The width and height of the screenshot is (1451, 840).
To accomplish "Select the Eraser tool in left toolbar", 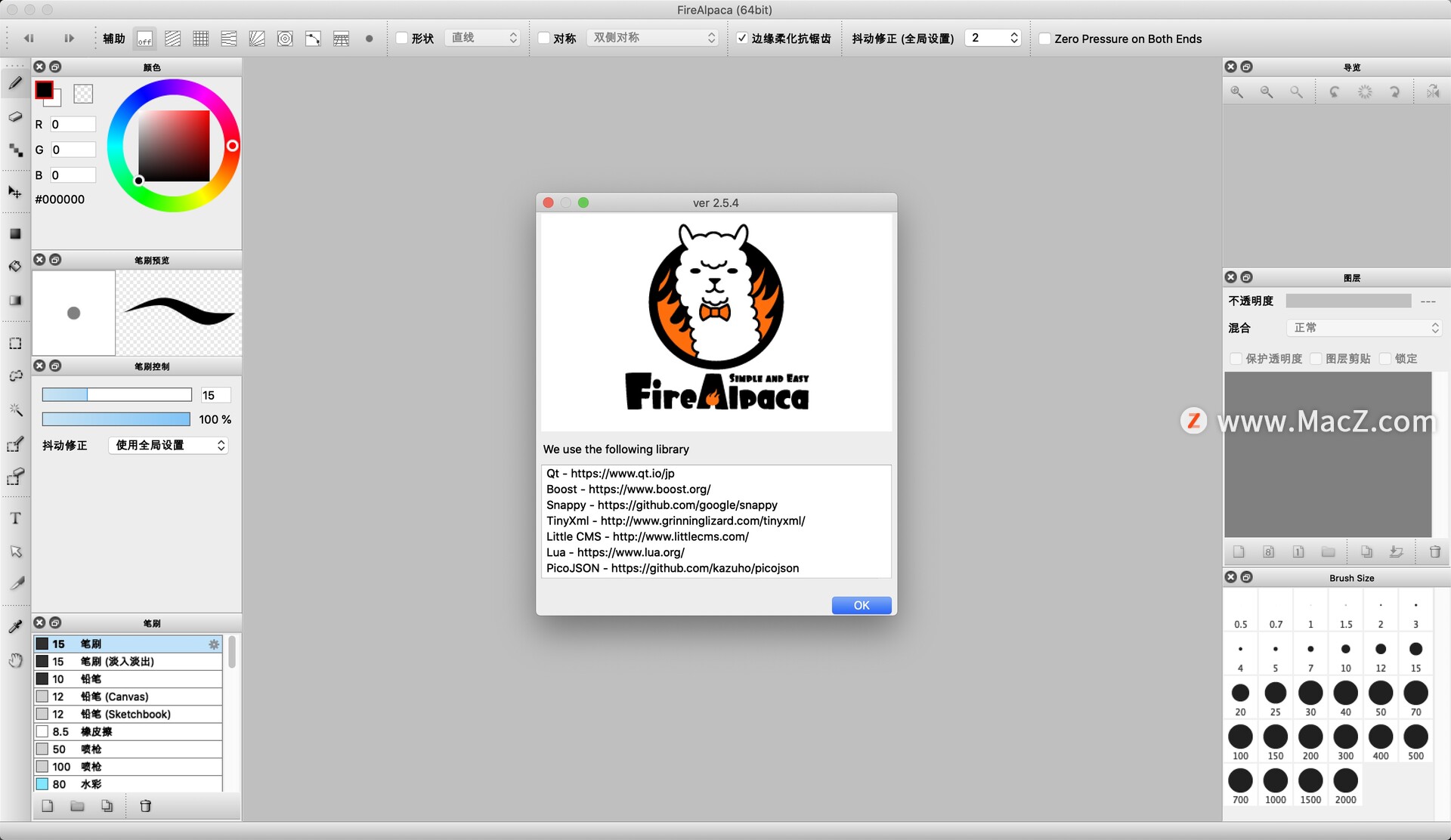I will [x=15, y=116].
